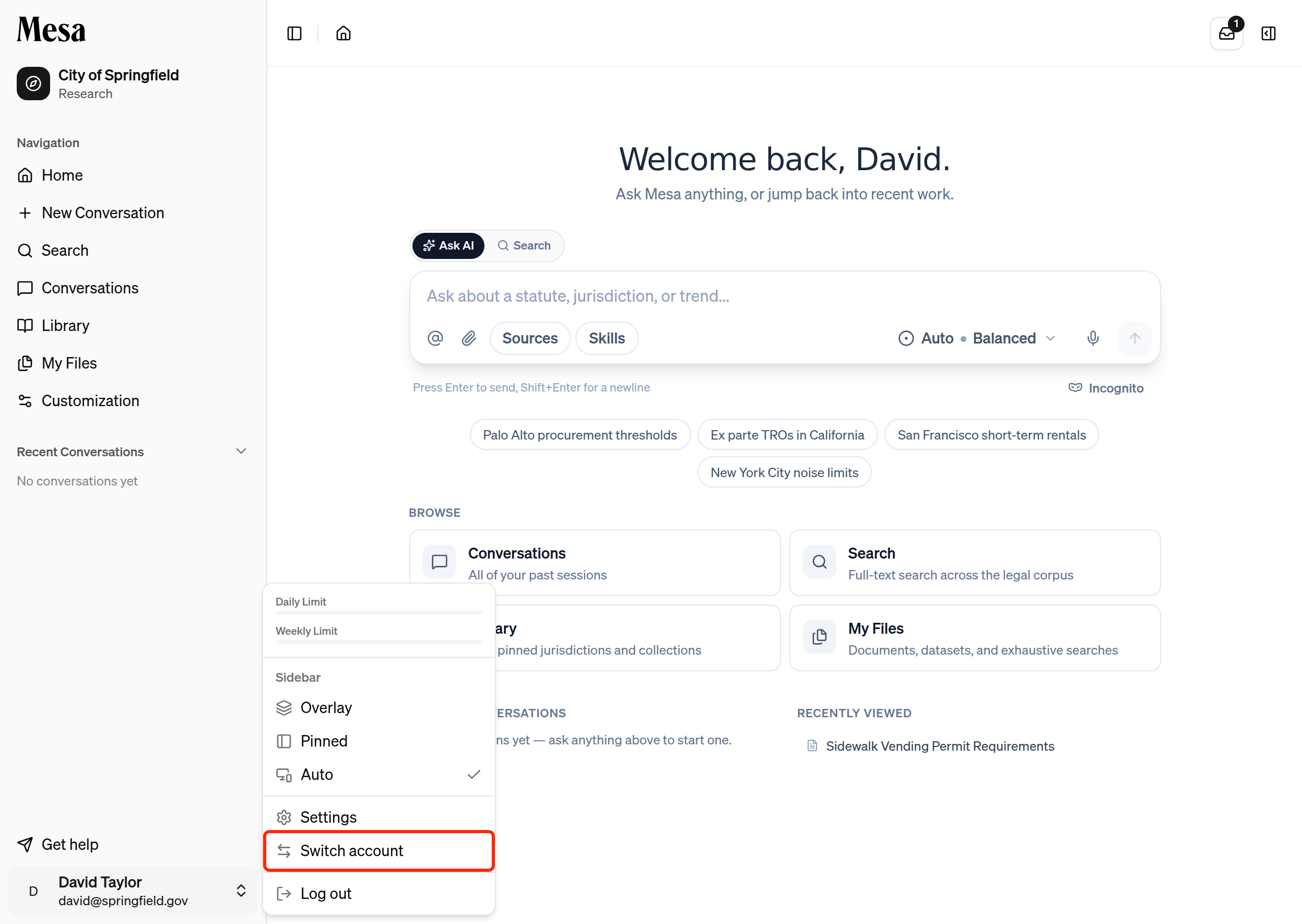
Task: Open the Search browse card title
Action: coord(871,553)
